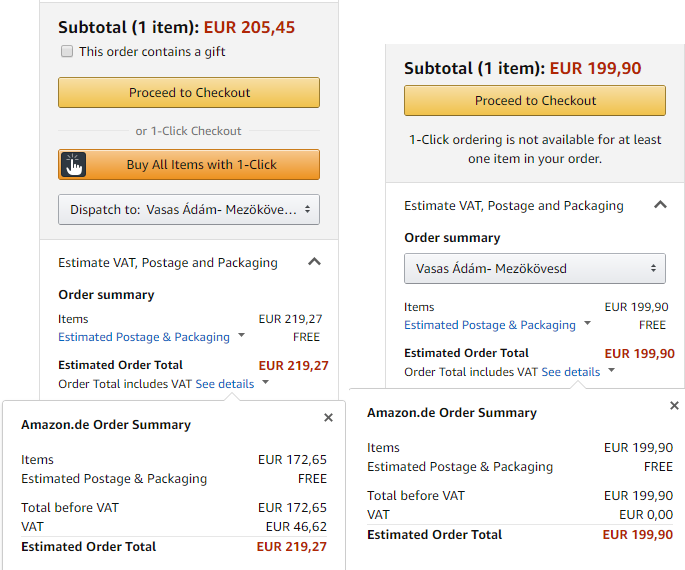Click the 1-Click hand pointer icon
This screenshot has height=570, width=685.
coord(73,165)
